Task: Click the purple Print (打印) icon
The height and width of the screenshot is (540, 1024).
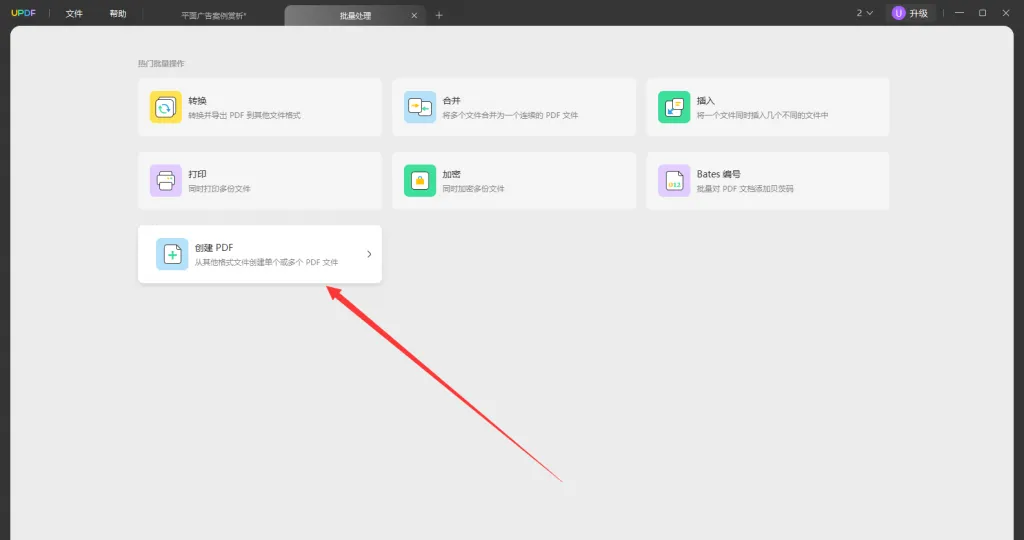Action: (166, 181)
